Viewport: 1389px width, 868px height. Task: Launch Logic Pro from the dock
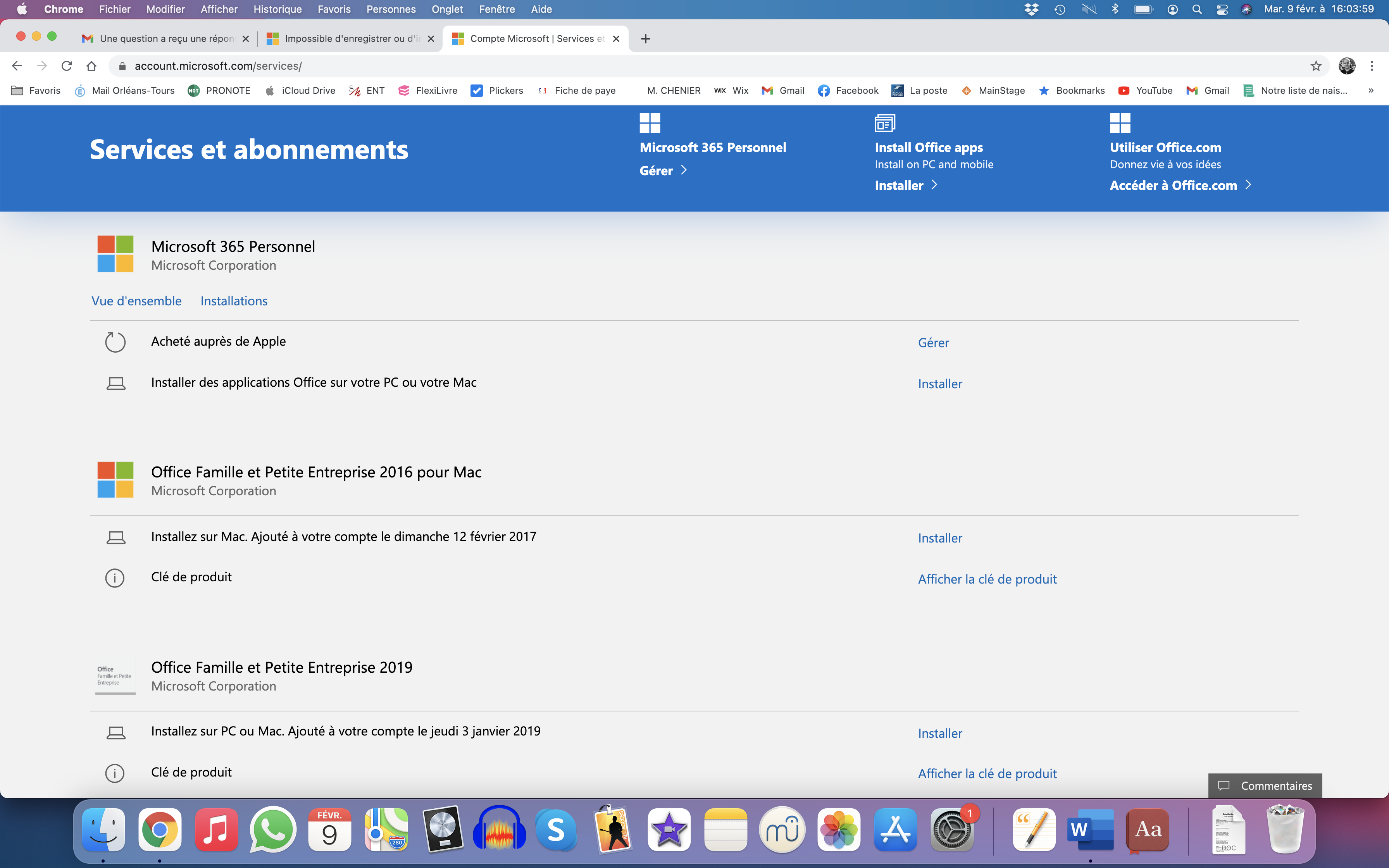443,830
